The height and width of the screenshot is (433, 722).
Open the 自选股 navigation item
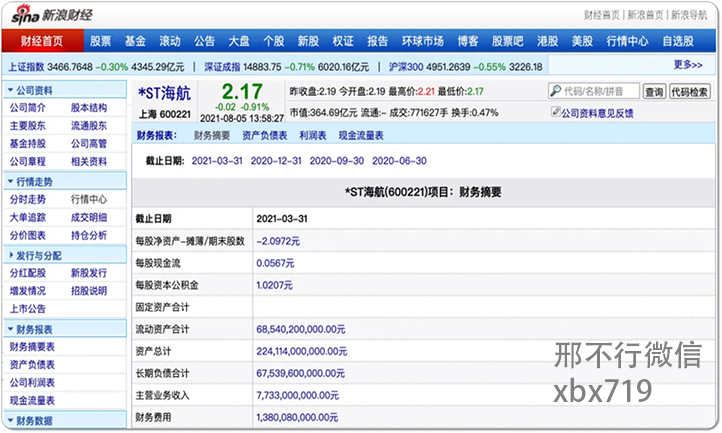tap(678, 41)
